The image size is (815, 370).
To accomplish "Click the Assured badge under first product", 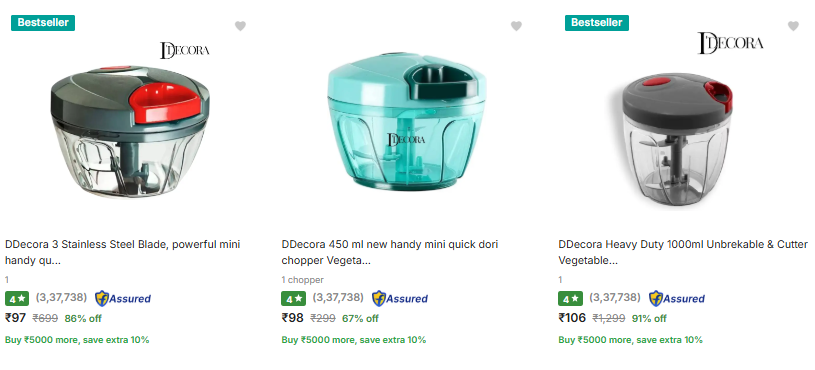I will coord(123,298).
